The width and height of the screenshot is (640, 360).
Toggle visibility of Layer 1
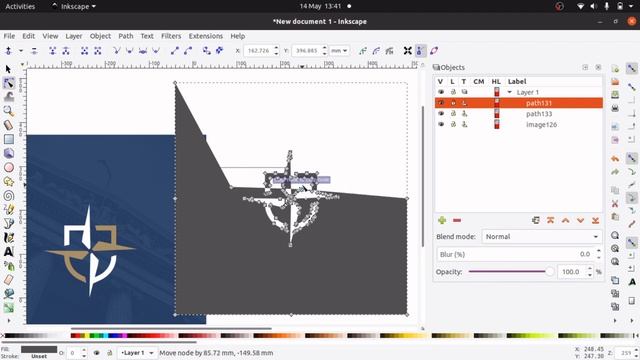click(x=441, y=92)
